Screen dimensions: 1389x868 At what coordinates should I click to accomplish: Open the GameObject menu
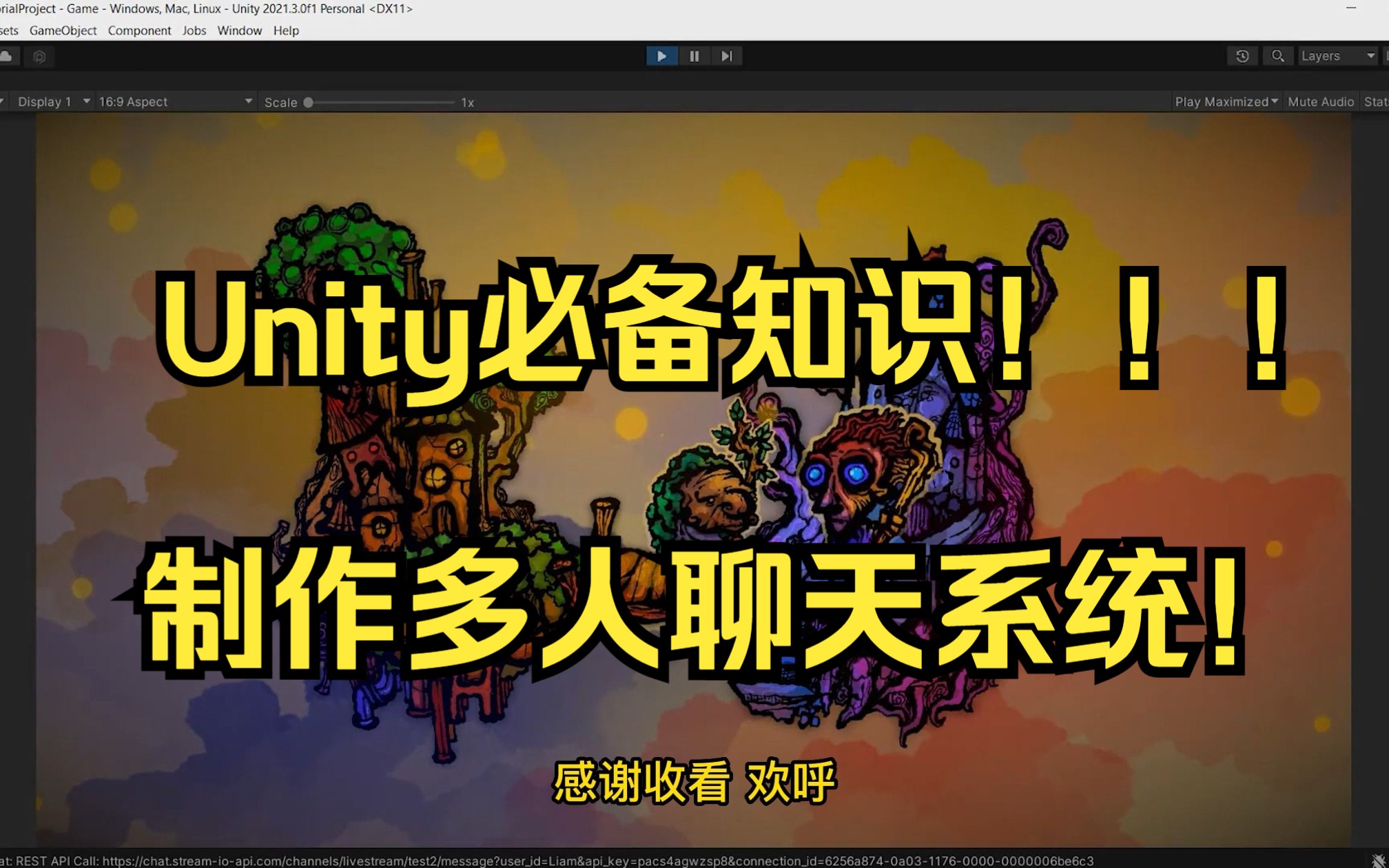63,30
